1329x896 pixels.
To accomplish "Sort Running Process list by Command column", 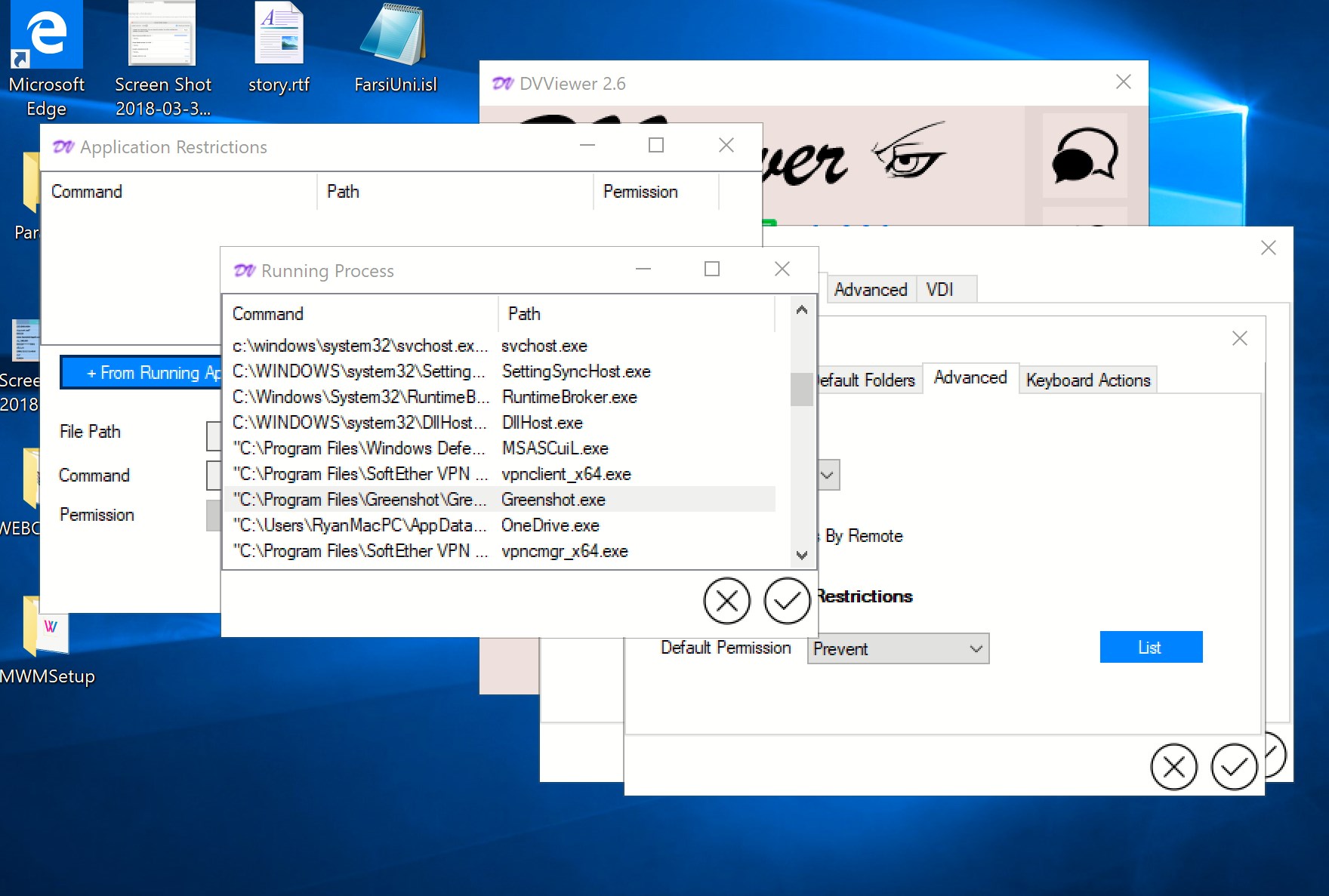I will (x=361, y=313).
